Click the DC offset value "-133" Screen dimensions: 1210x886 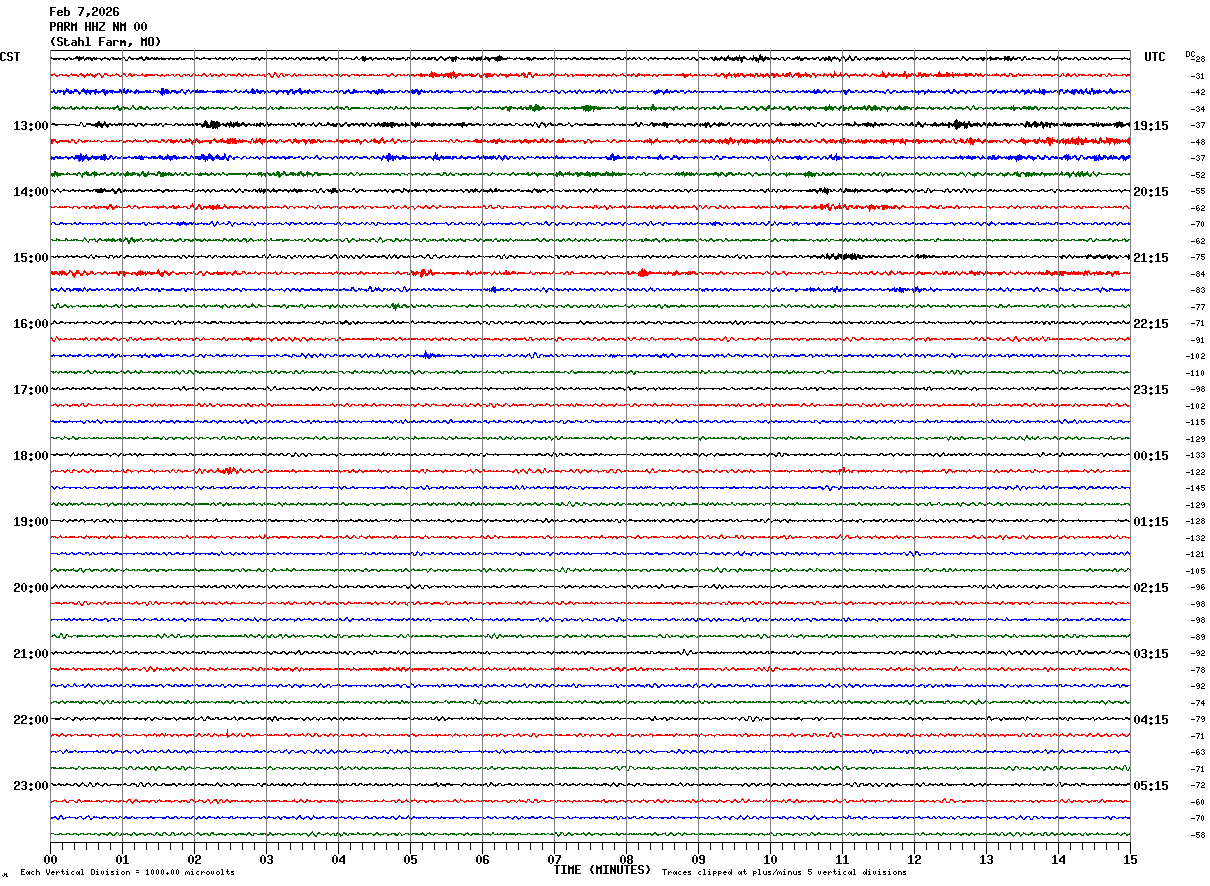coord(1195,455)
